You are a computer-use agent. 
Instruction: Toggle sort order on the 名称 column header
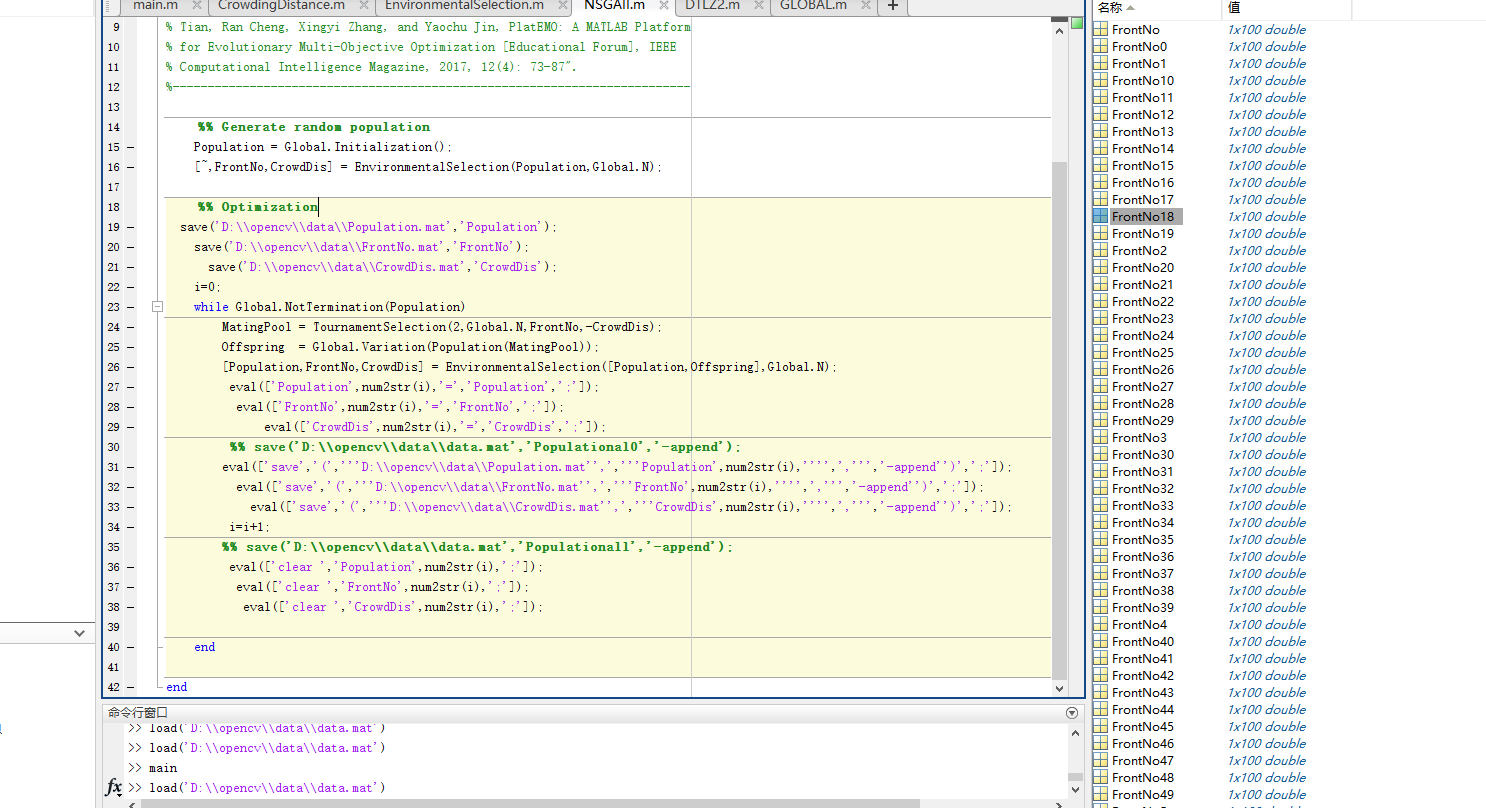click(x=1120, y=7)
